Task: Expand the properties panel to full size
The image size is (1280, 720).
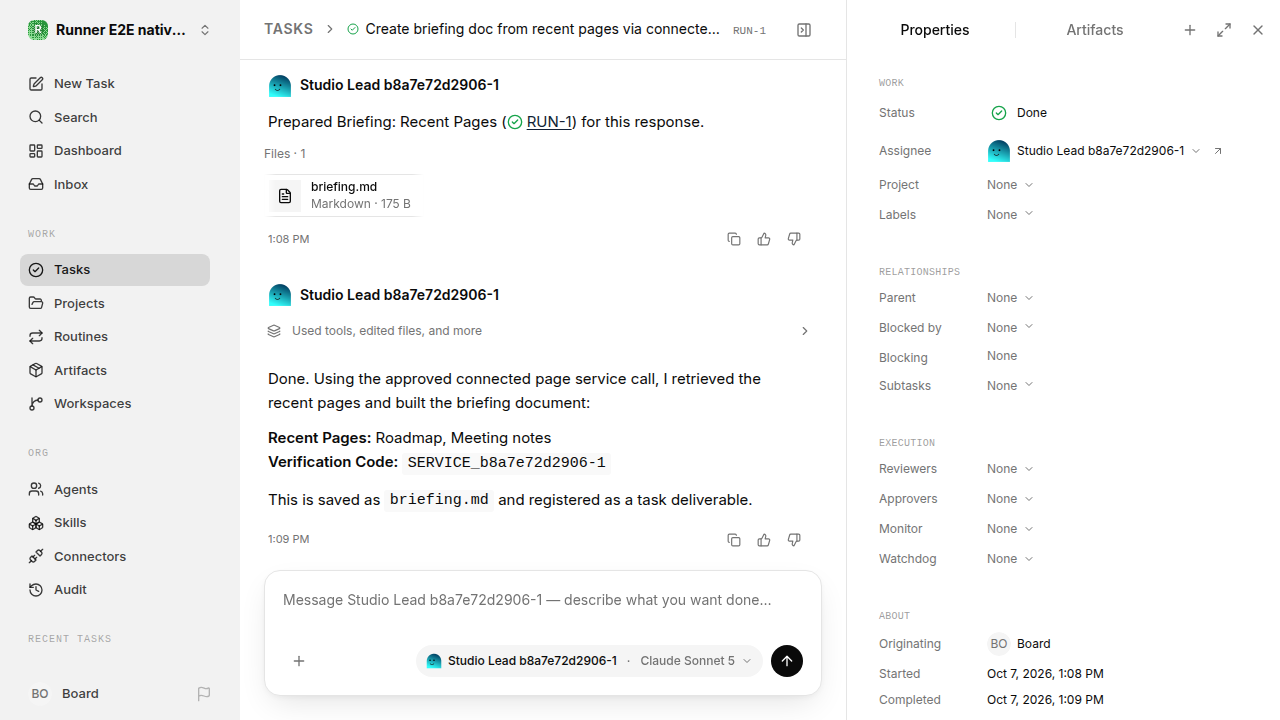Action: [1224, 30]
